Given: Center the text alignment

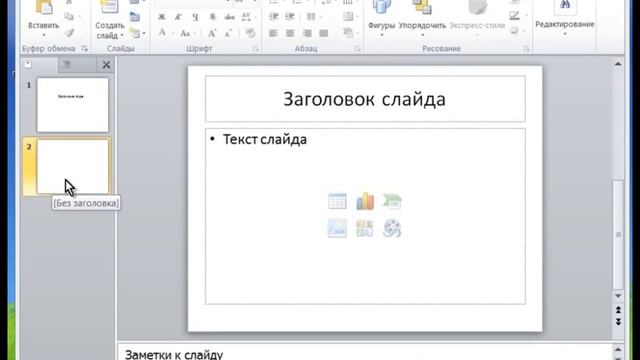Looking at the screenshot, I should [290, 33].
